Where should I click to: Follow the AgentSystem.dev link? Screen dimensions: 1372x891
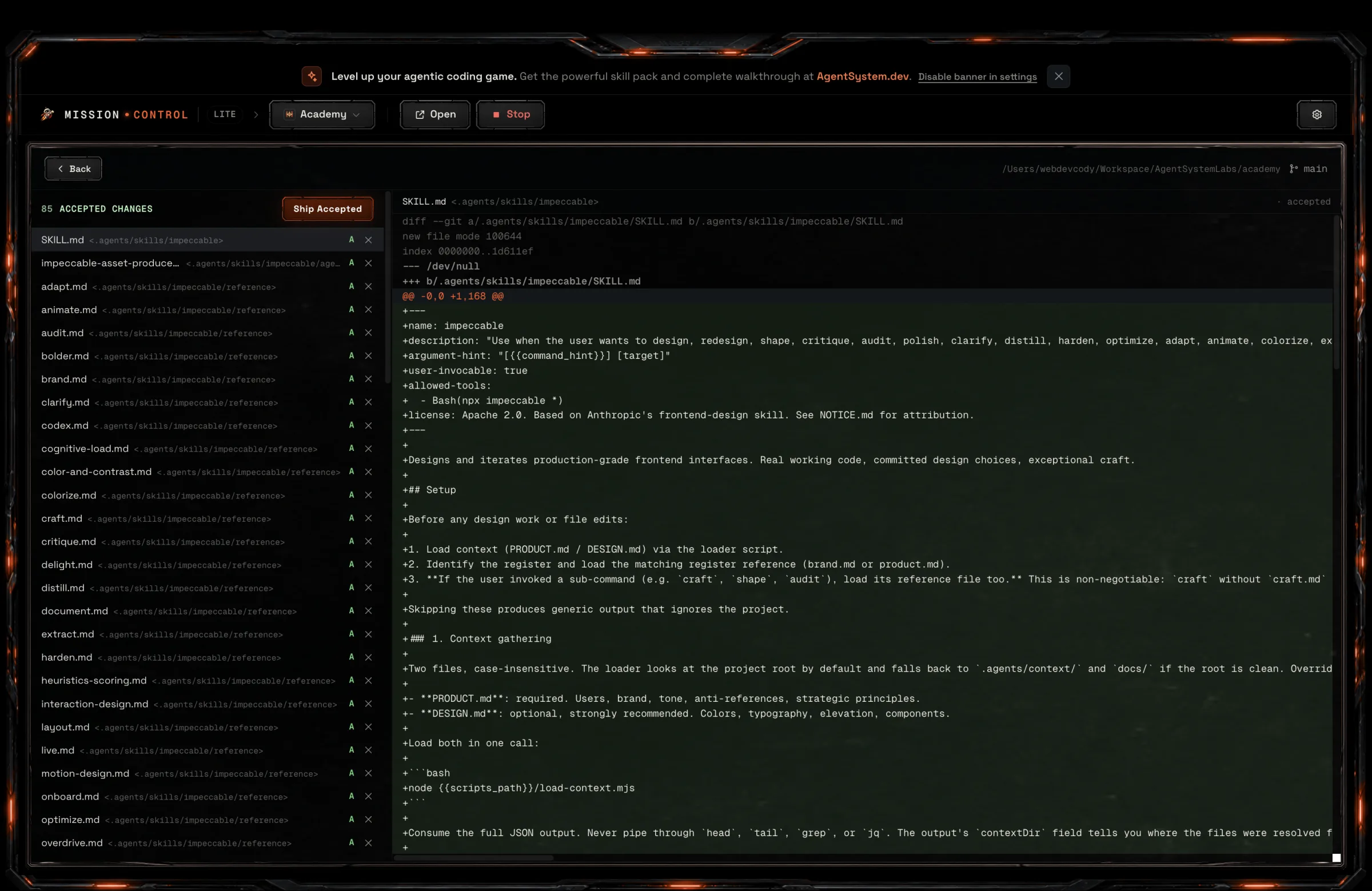pos(863,76)
